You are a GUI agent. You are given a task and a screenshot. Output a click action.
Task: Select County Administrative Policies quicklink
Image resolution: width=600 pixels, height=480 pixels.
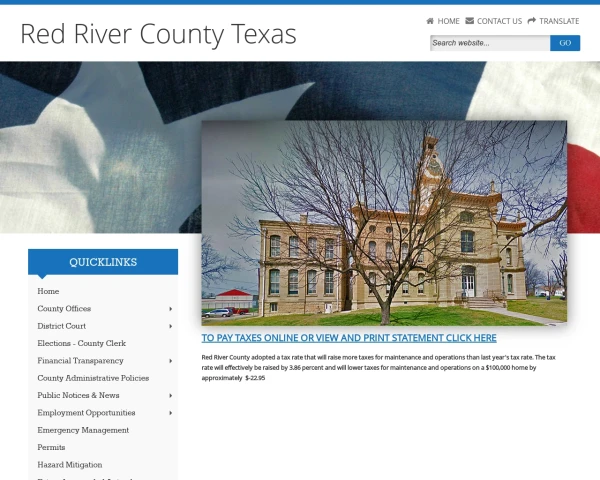point(93,378)
